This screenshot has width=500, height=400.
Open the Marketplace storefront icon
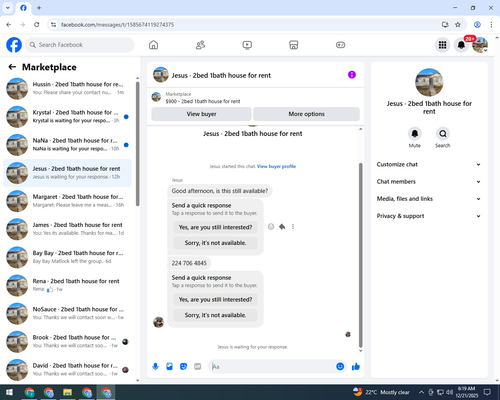(294, 45)
